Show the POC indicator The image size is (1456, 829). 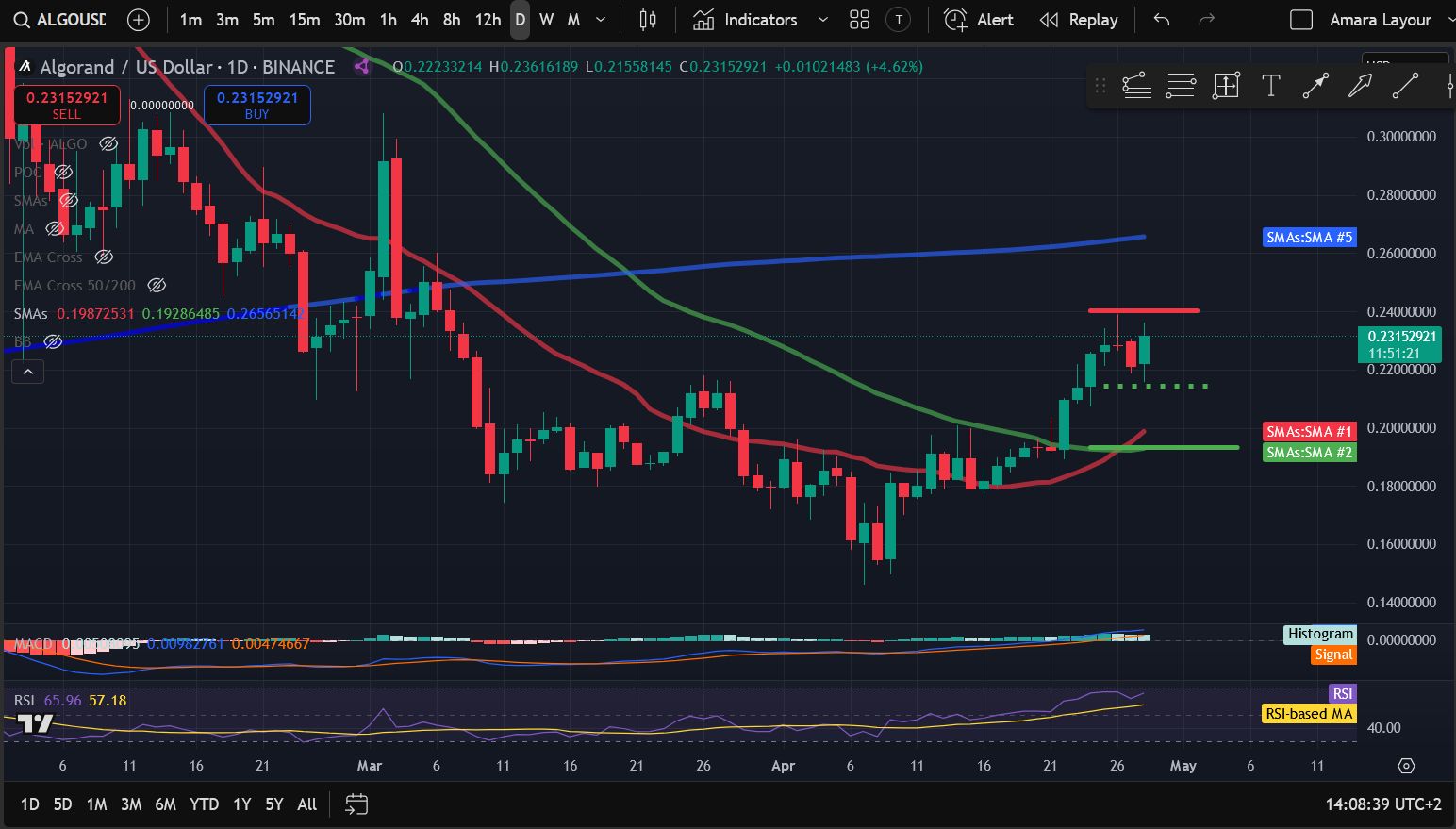pos(63,173)
